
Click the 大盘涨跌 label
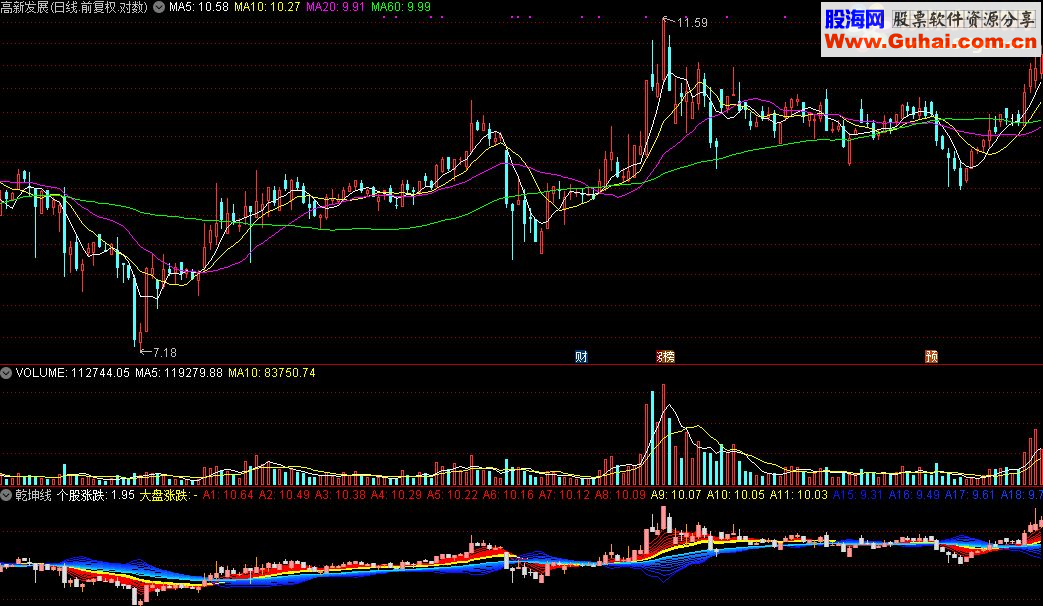coord(164,496)
